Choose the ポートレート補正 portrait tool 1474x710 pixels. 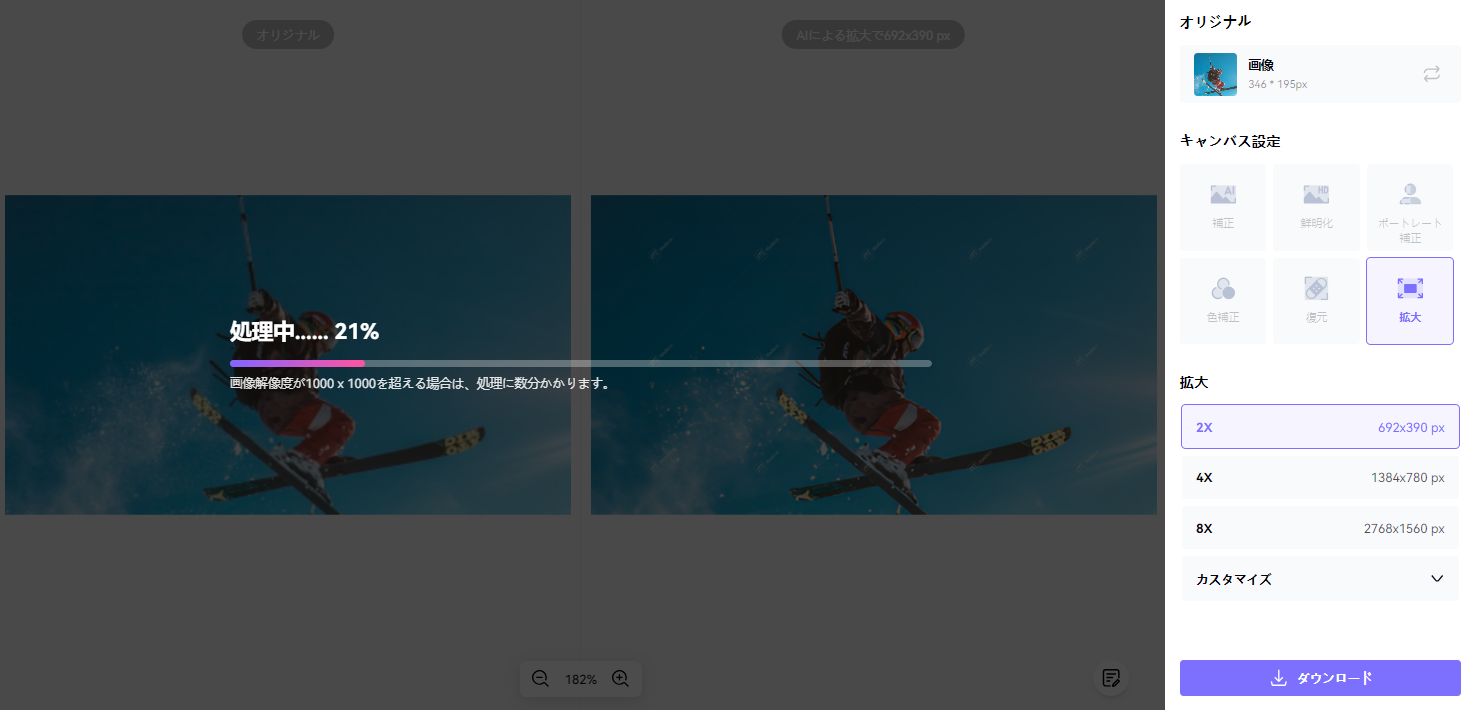[1409, 207]
